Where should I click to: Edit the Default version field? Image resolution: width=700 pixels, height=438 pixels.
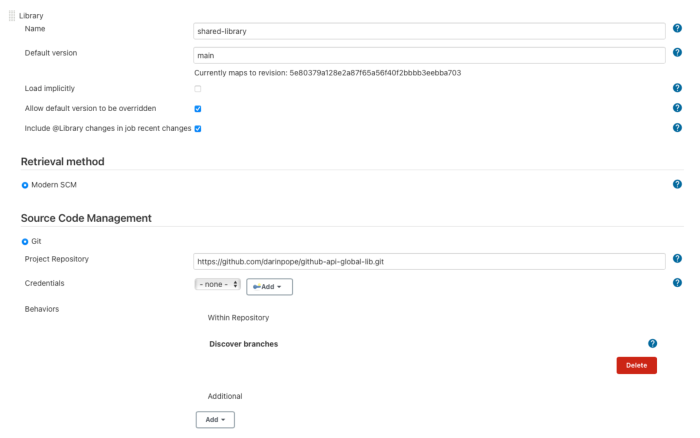[429, 55]
